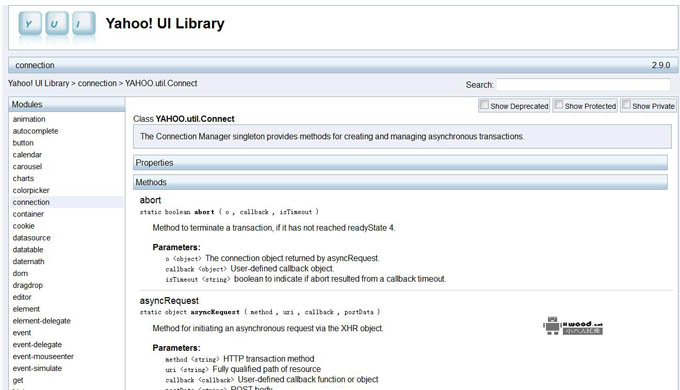Click the Search input field
680x390 pixels.
[583, 85]
